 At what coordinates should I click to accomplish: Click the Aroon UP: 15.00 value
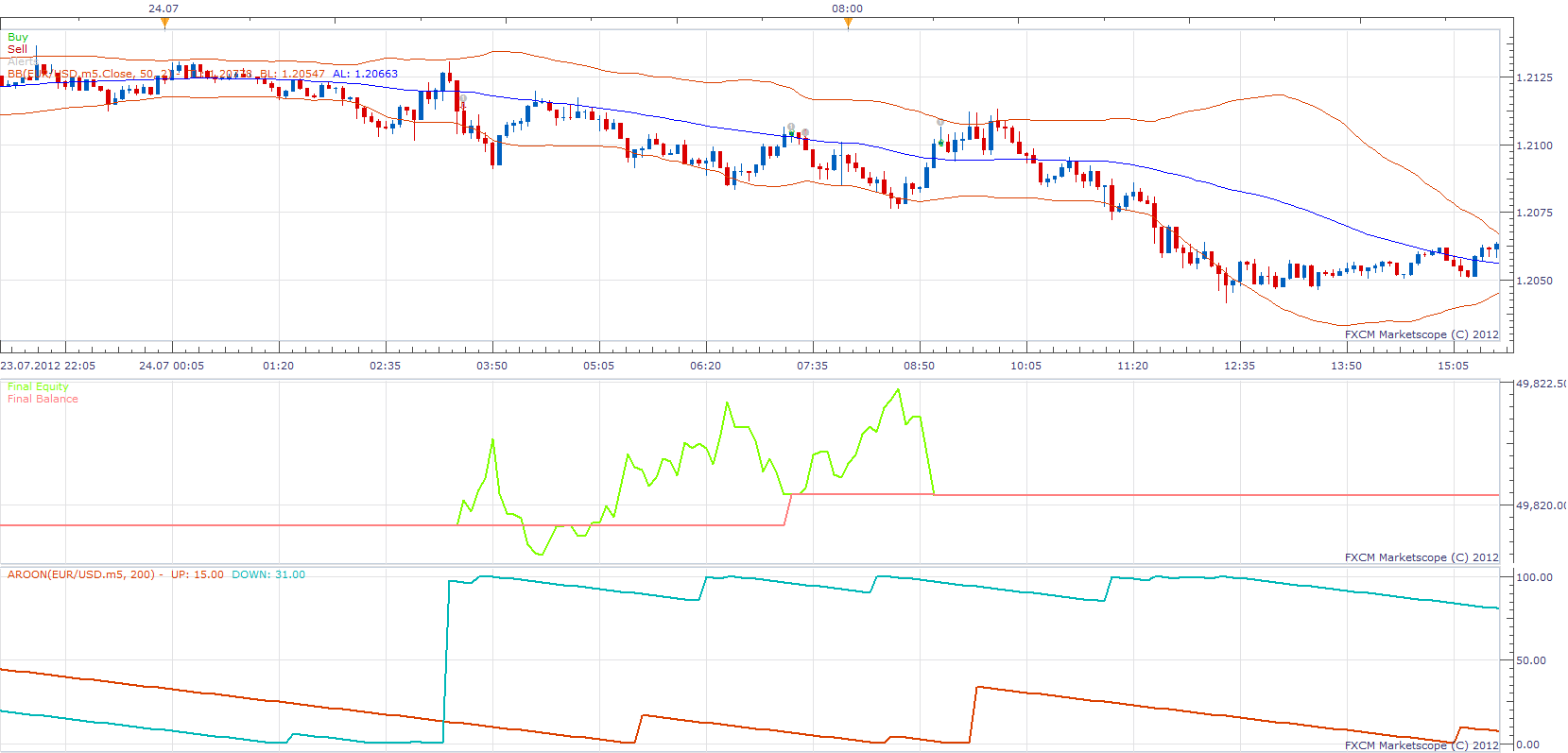pos(198,574)
